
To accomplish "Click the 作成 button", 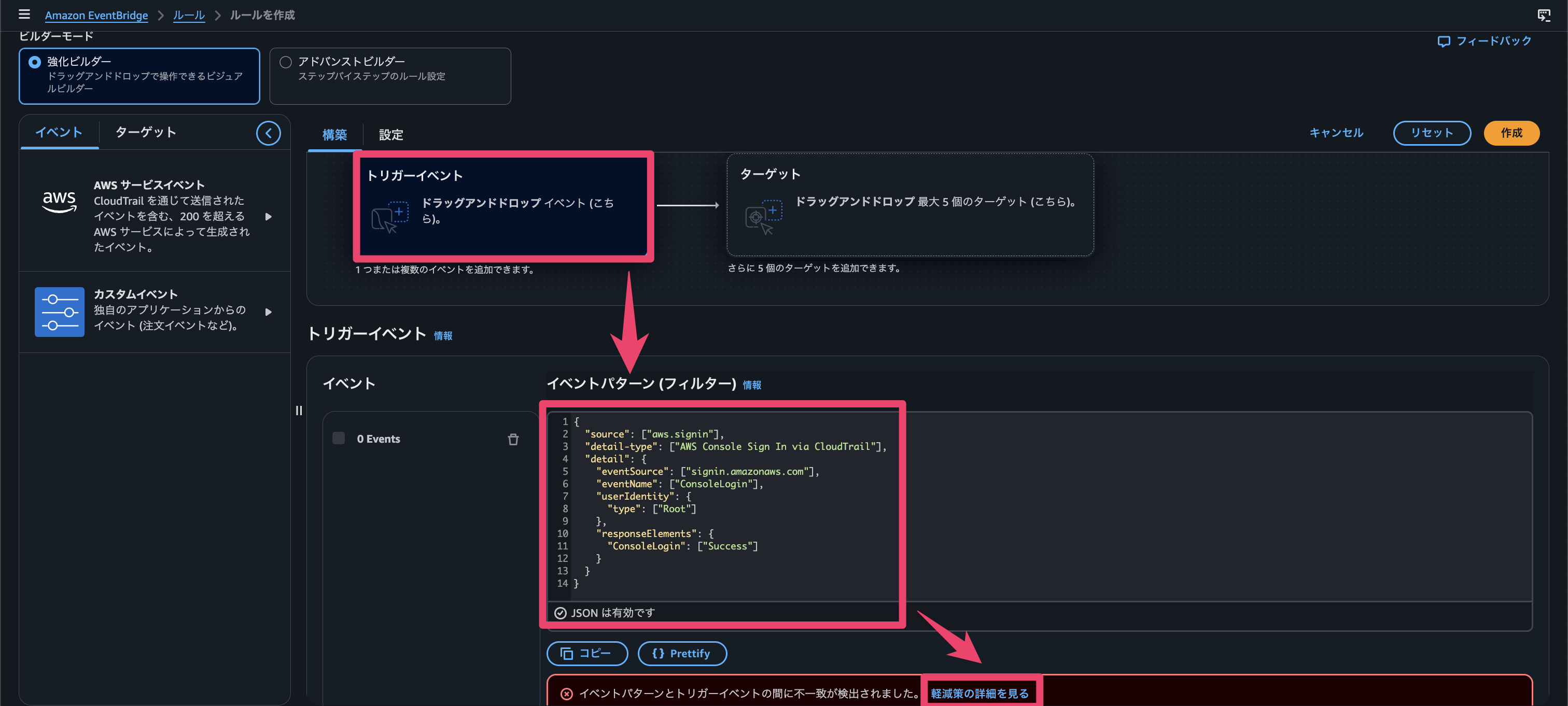I will pyautogui.click(x=1511, y=133).
